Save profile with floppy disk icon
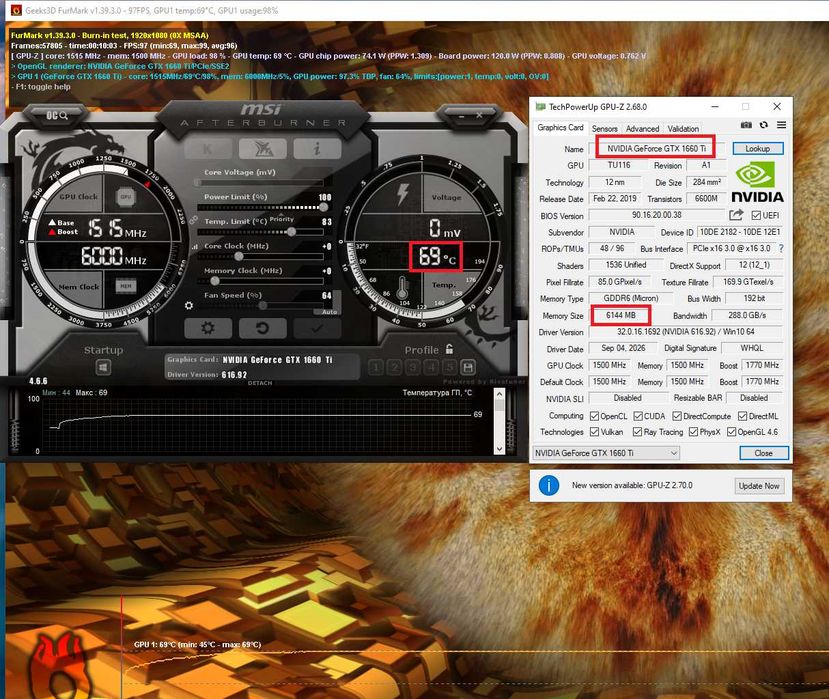This screenshot has width=829, height=699. click(x=468, y=367)
